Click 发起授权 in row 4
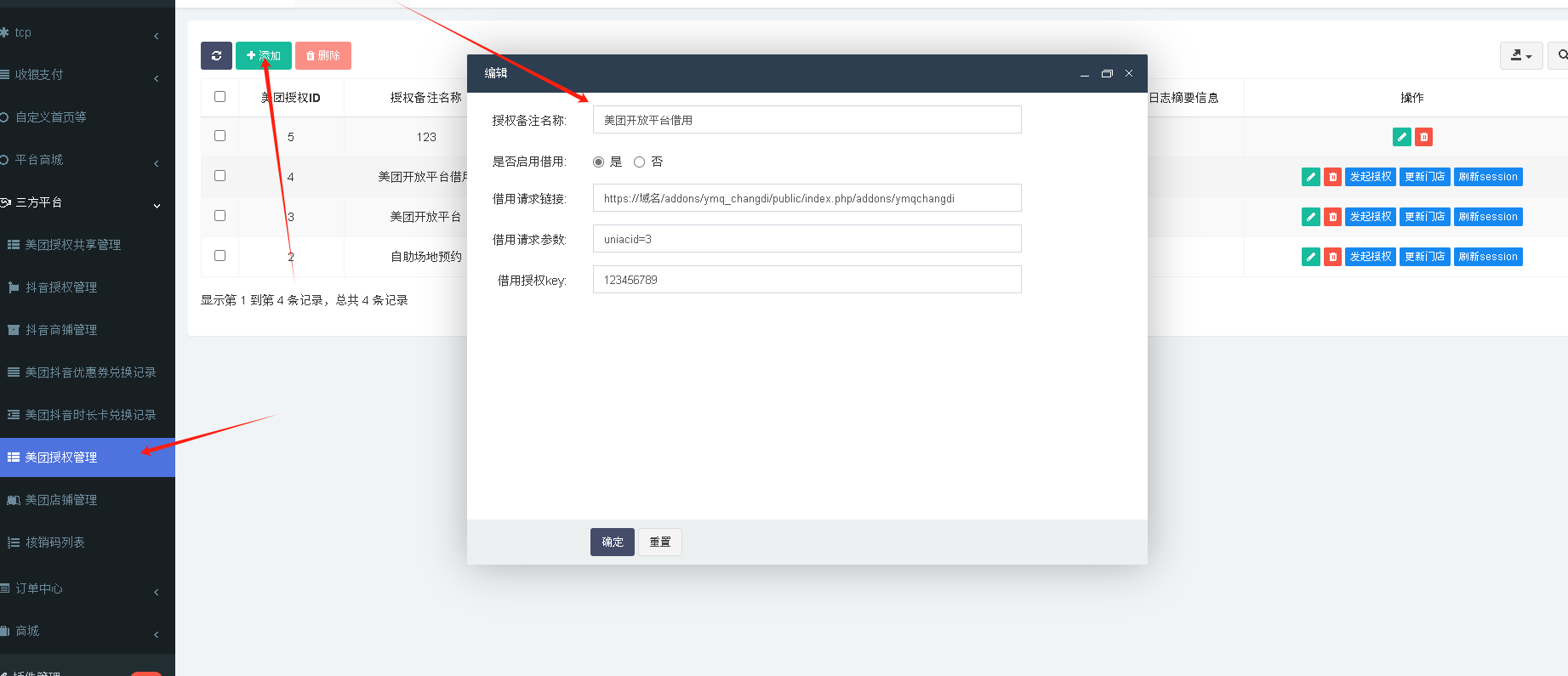The image size is (1568, 676). [x=1371, y=177]
